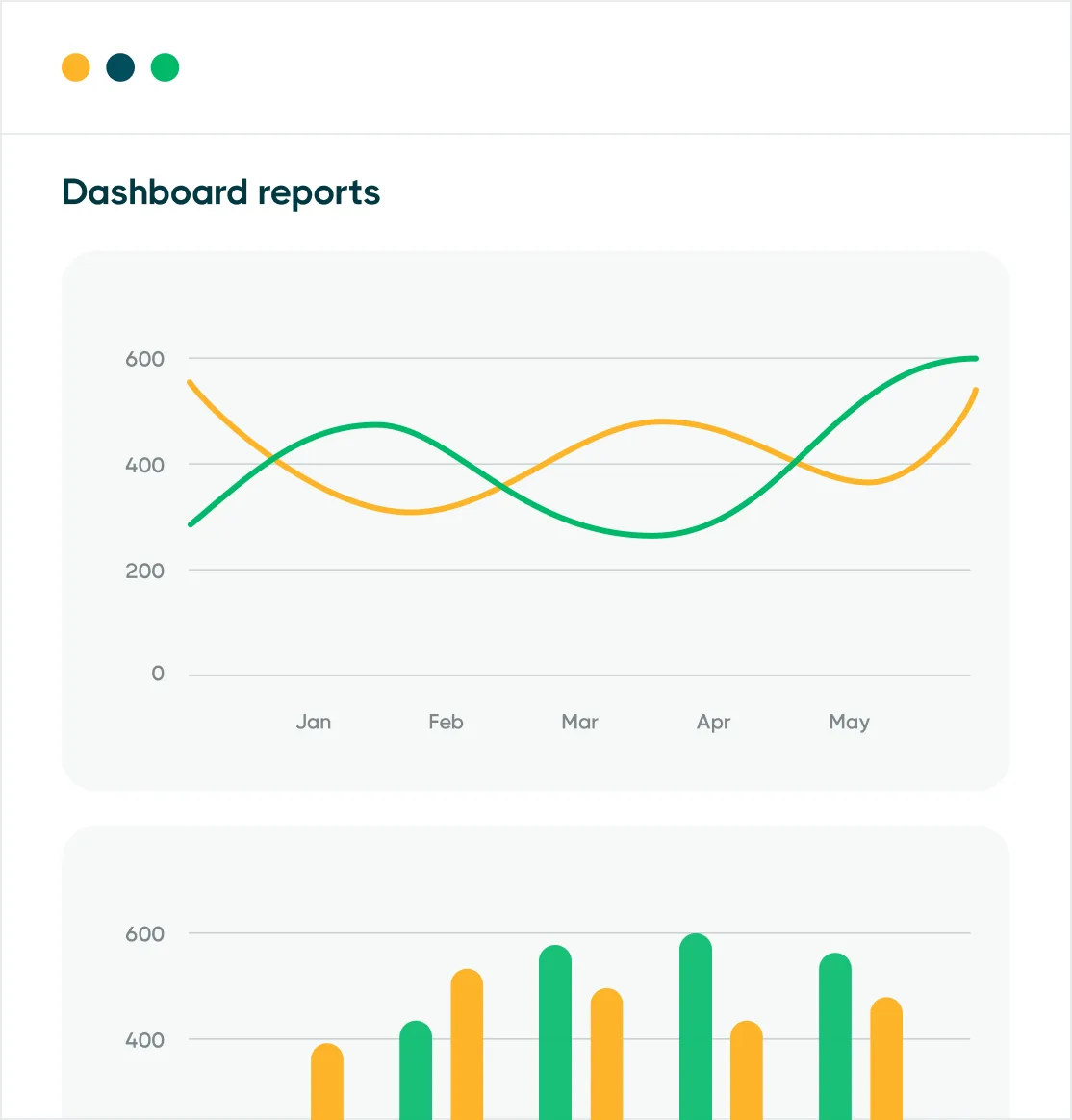Click the '0' label on the line chart
Viewport: 1072px width, 1120px height.
158,673
